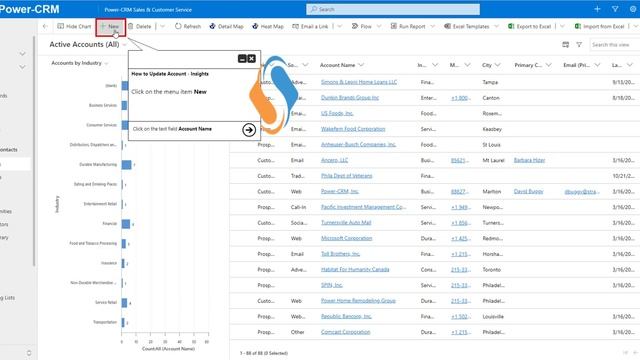This screenshot has width=640, height=360.
Task: Click the Export to Excel command
Action: pos(529,27)
